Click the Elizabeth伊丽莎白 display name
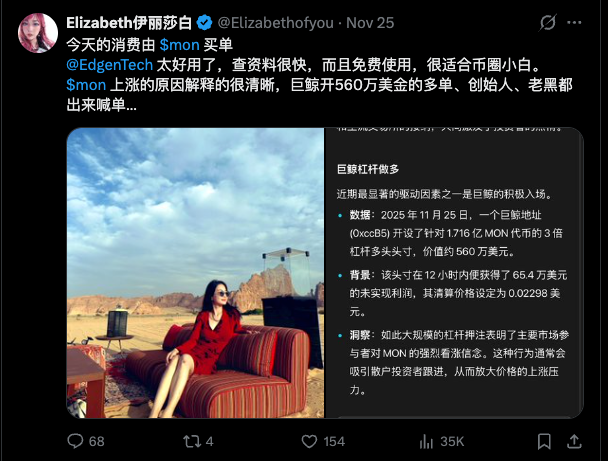608x461 pixels. pos(129,23)
